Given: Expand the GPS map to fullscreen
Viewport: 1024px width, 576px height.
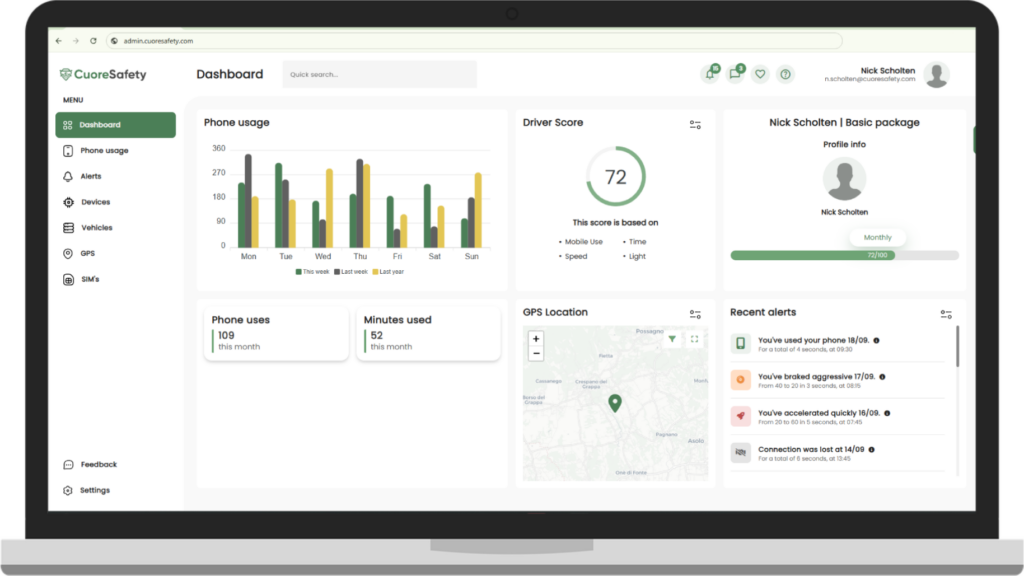Looking at the screenshot, I should pyautogui.click(x=695, y=340).
